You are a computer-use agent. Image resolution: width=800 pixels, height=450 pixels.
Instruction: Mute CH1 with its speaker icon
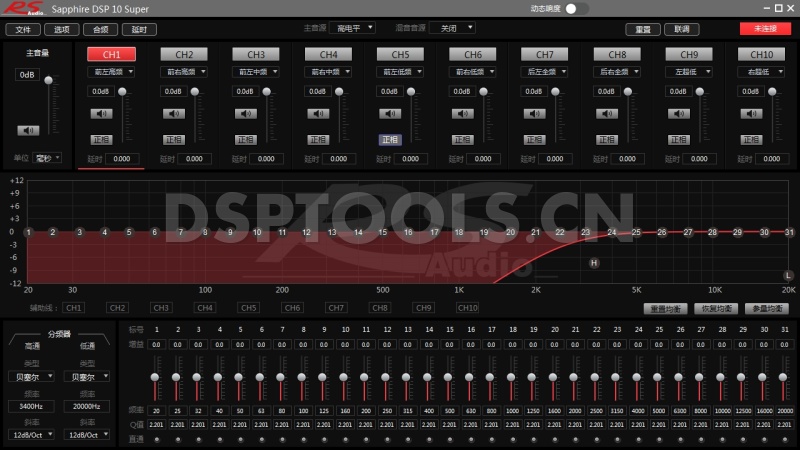101,113
